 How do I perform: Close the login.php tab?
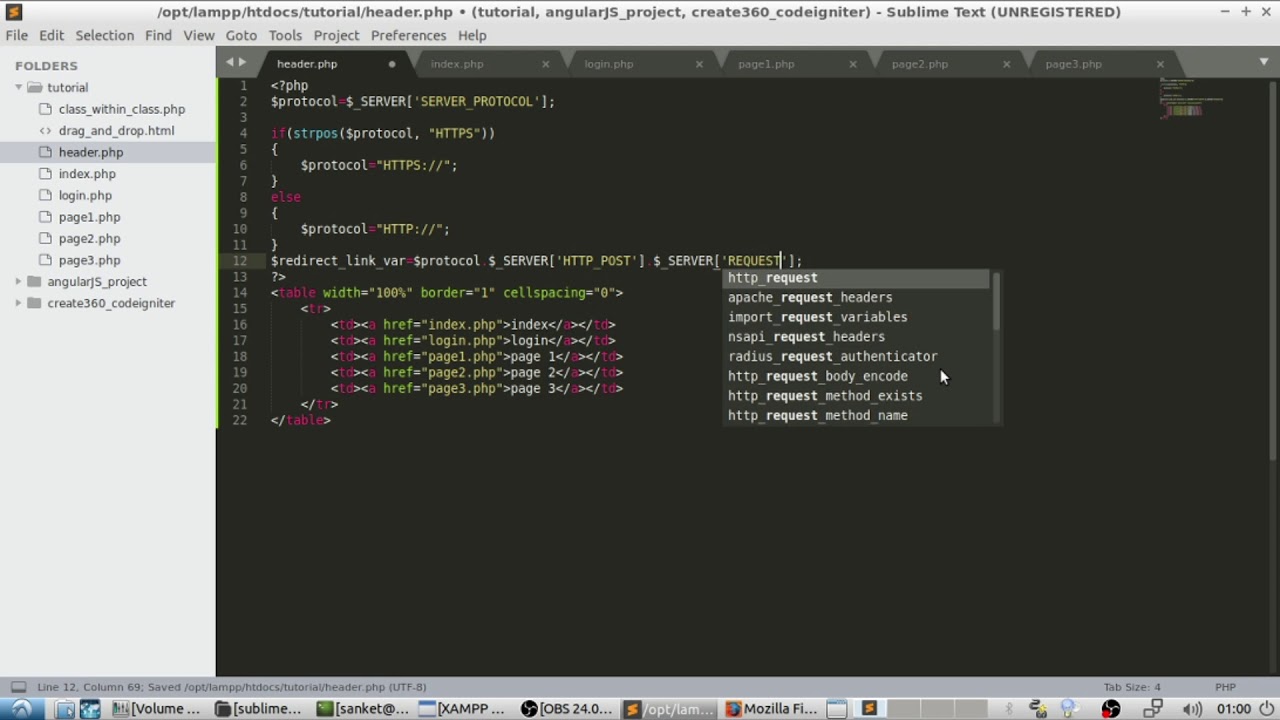[699, 64]
